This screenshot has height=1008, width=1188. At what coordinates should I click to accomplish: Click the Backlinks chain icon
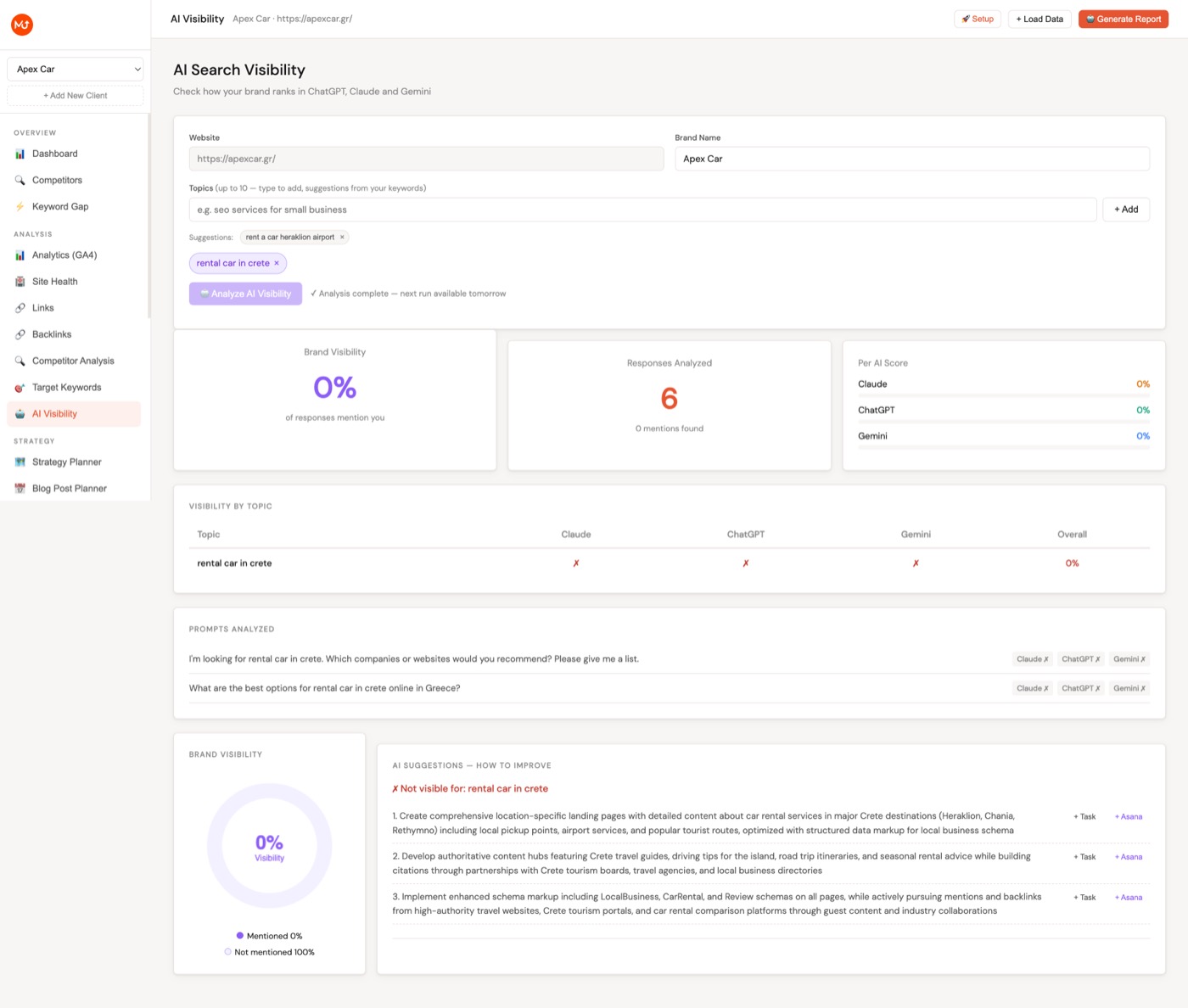click(20, 334)
